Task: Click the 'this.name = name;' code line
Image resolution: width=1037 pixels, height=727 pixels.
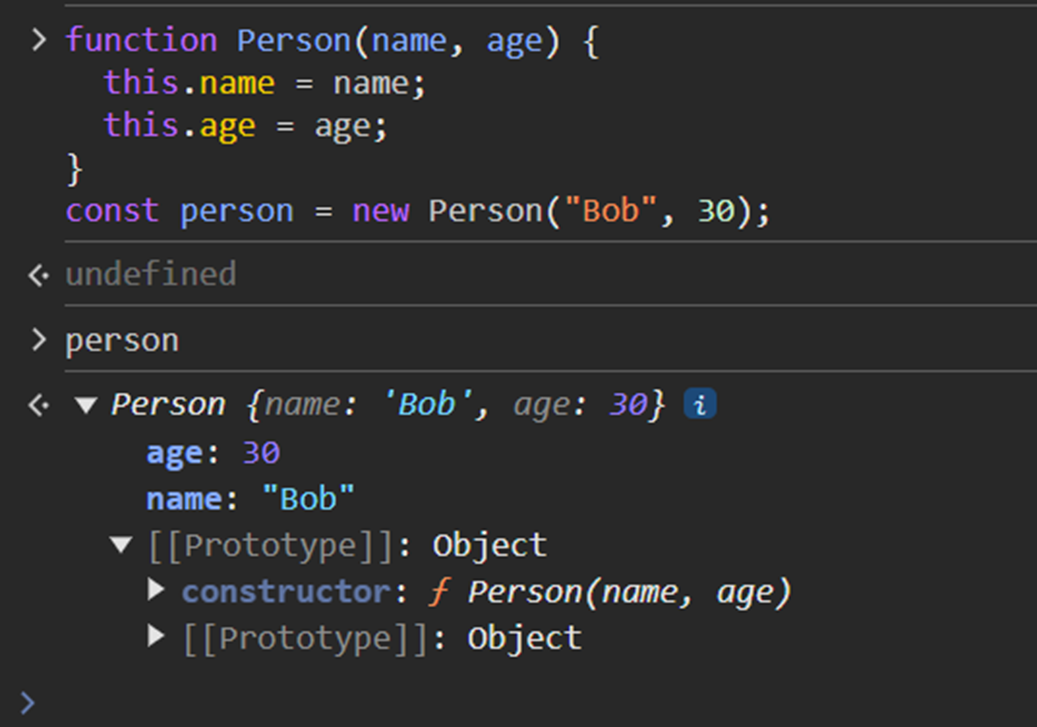Action: 265,84
